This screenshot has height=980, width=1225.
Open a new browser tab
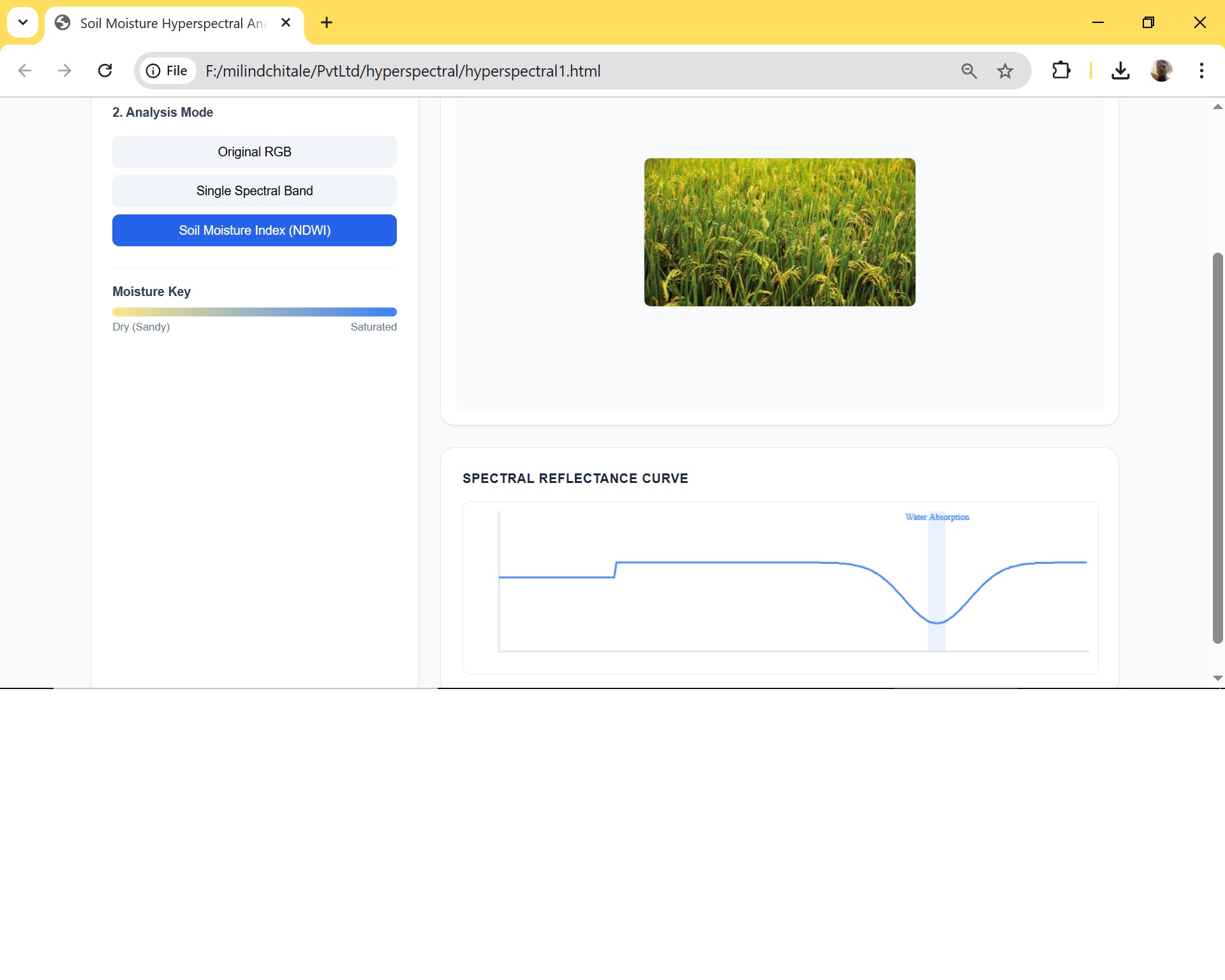click(x=327, y=22)
